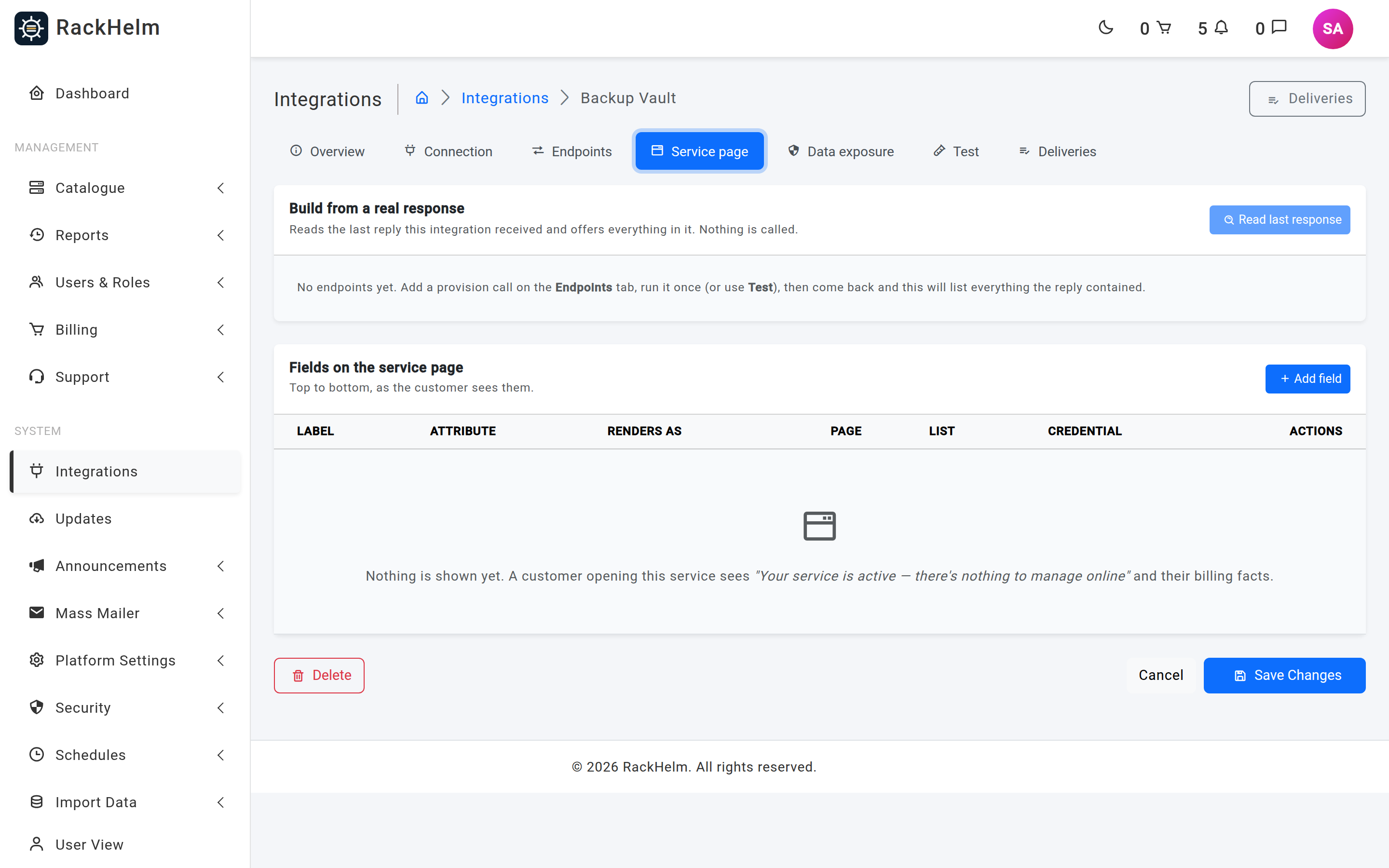Viewport: 1389px width, 868px height.
Task: Expand the Security submenu chevron
Action: [221, 707]
